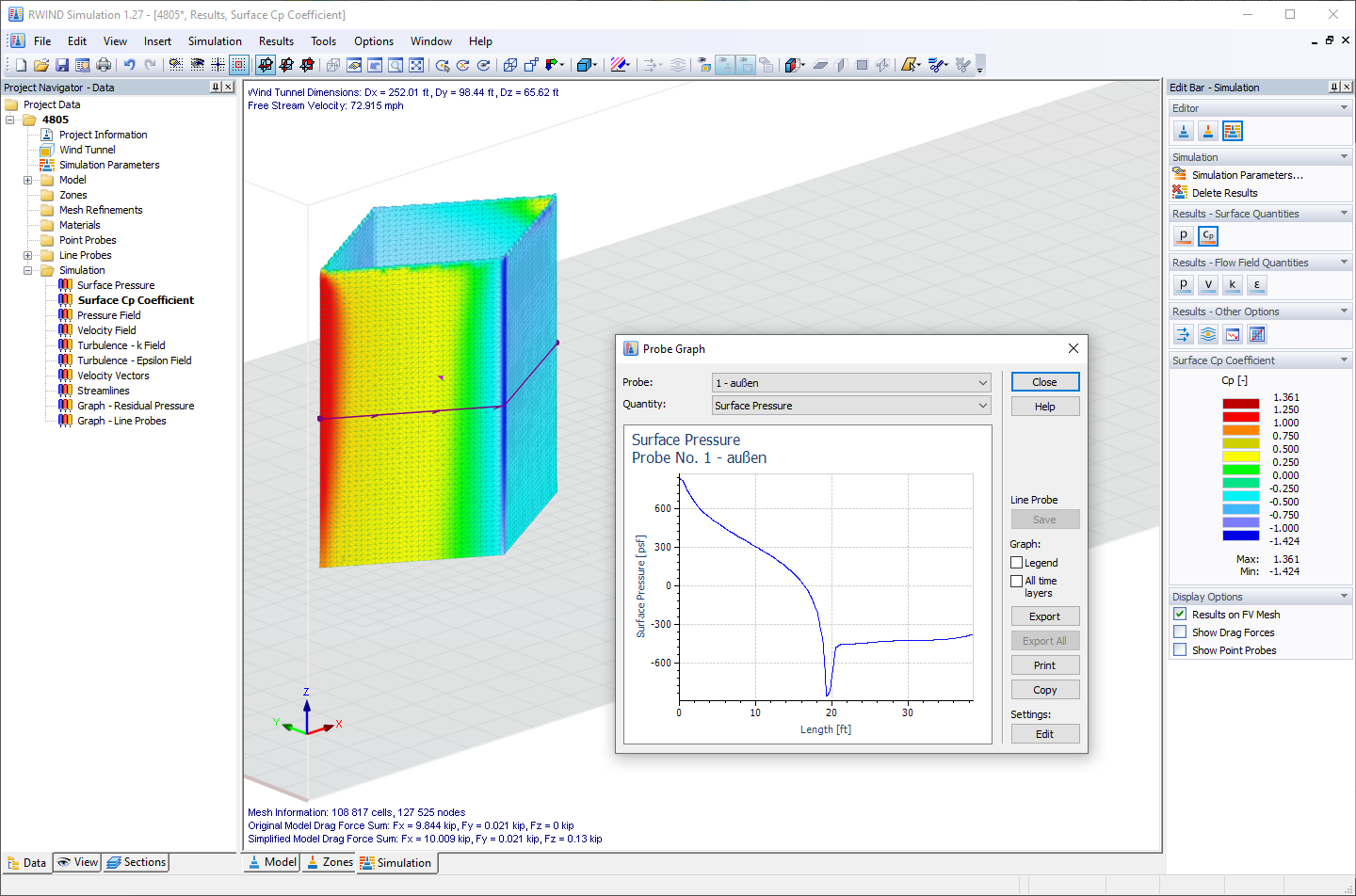Screen dimensions: 1356x896
Task: Click the Export button in Probe Graph
Action: 1045,616
